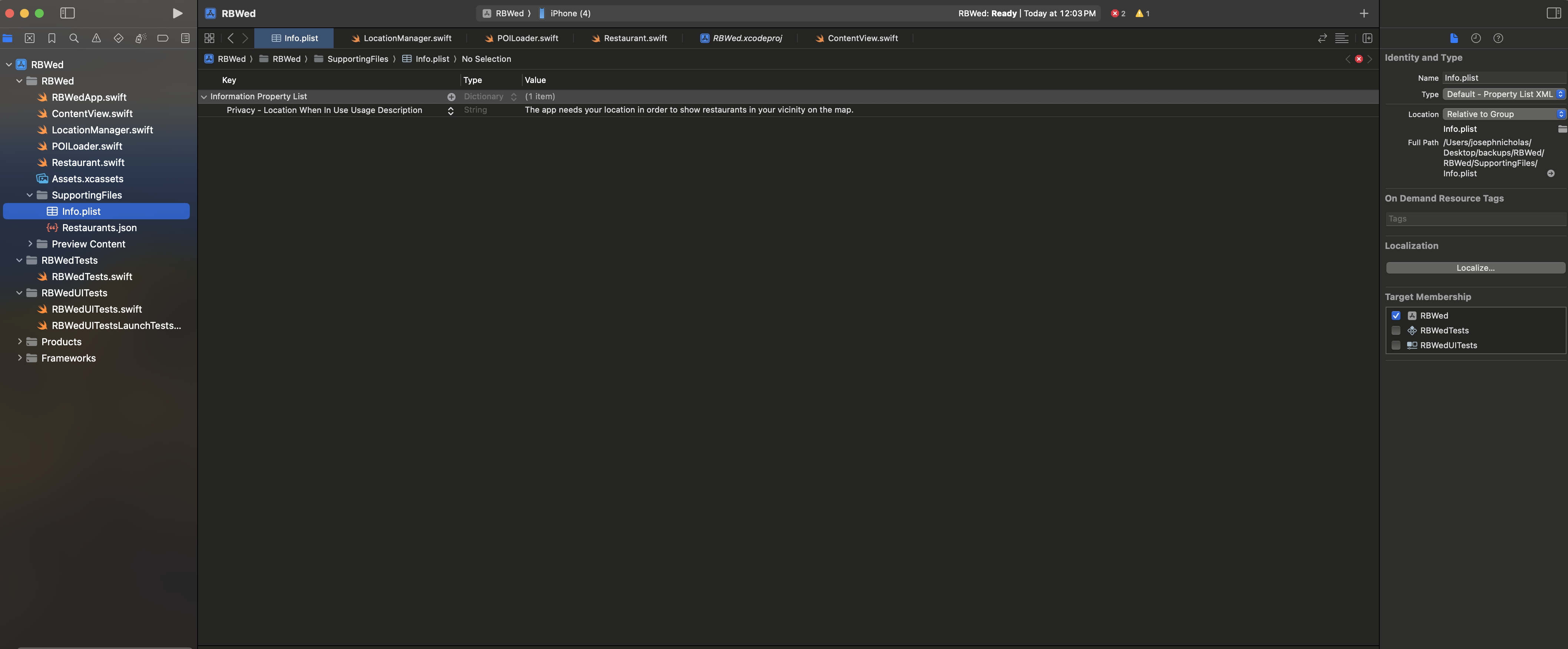Screen dimensions: 1568x649
Task: Open the Test navigator diamond icon
Action: 119,38
